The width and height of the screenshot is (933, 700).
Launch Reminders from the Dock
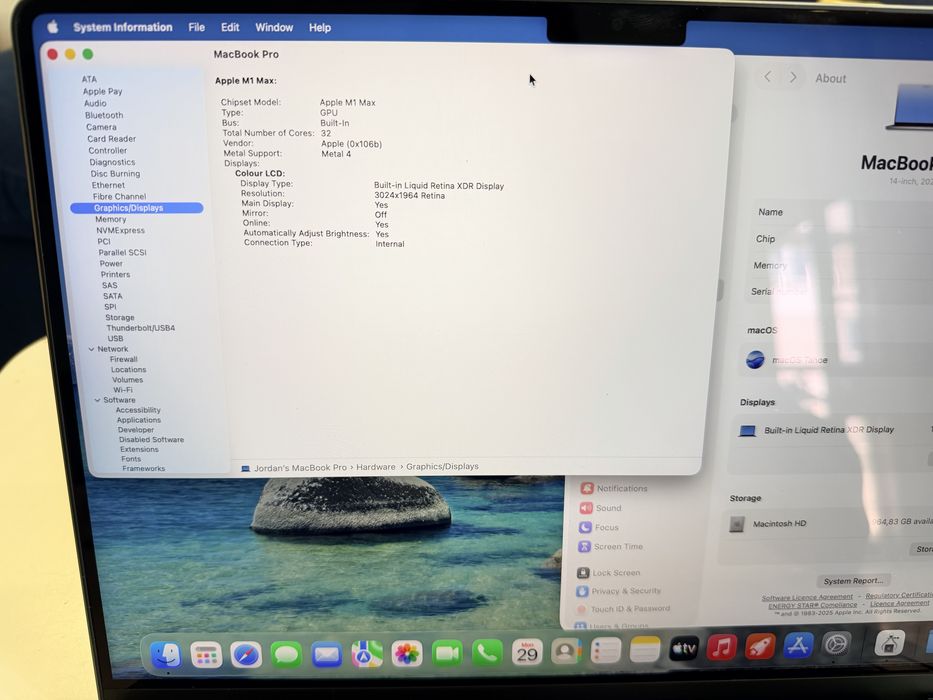[x=606, y=651]
